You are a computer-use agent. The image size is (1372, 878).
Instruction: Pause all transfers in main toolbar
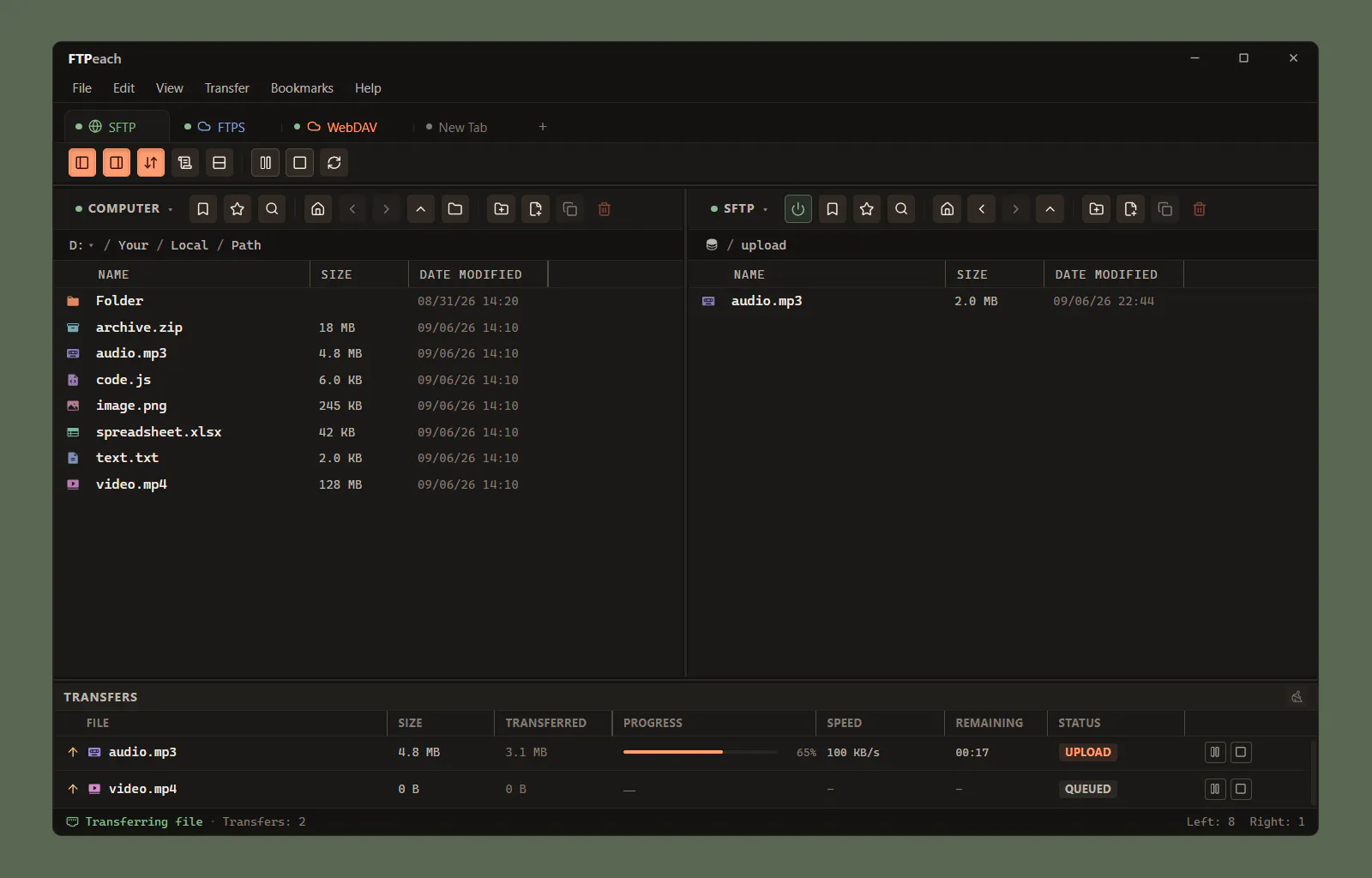(x=266, y=163)
